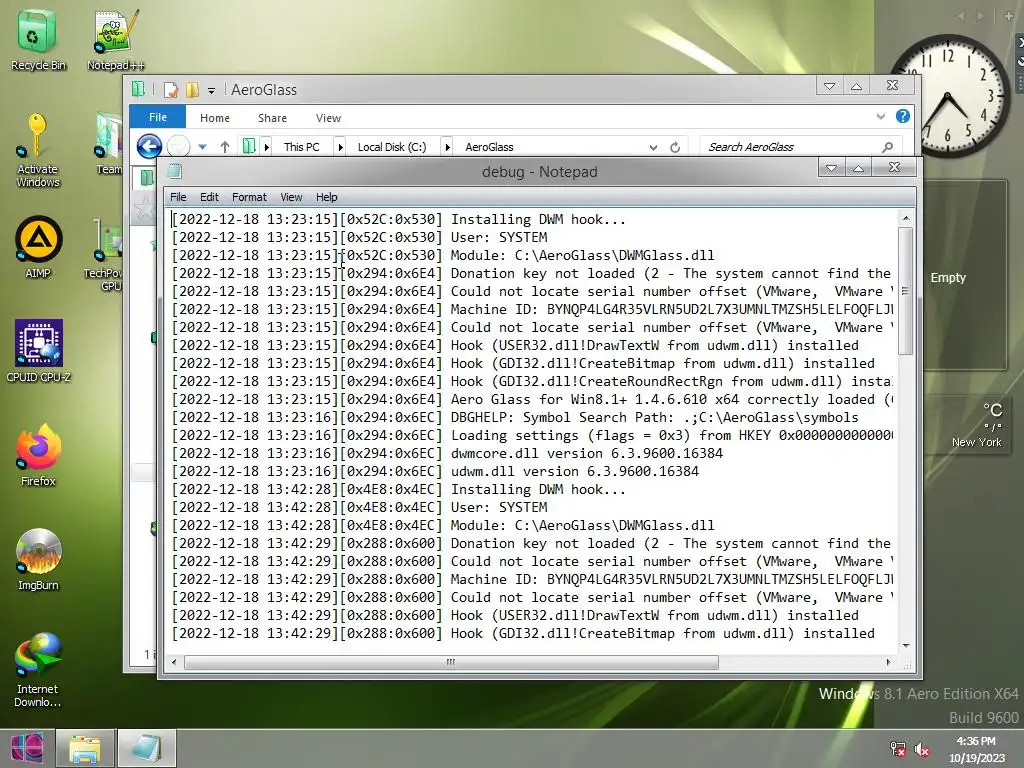Open Internet Download Manager desktop icon
The width and height of the screenshot is (1024, 768).
coord(38,670)
